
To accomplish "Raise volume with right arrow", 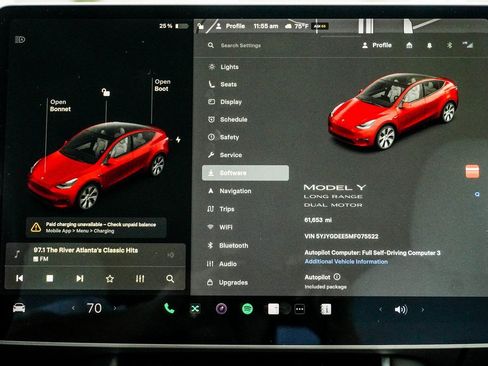I will (423, 310).
